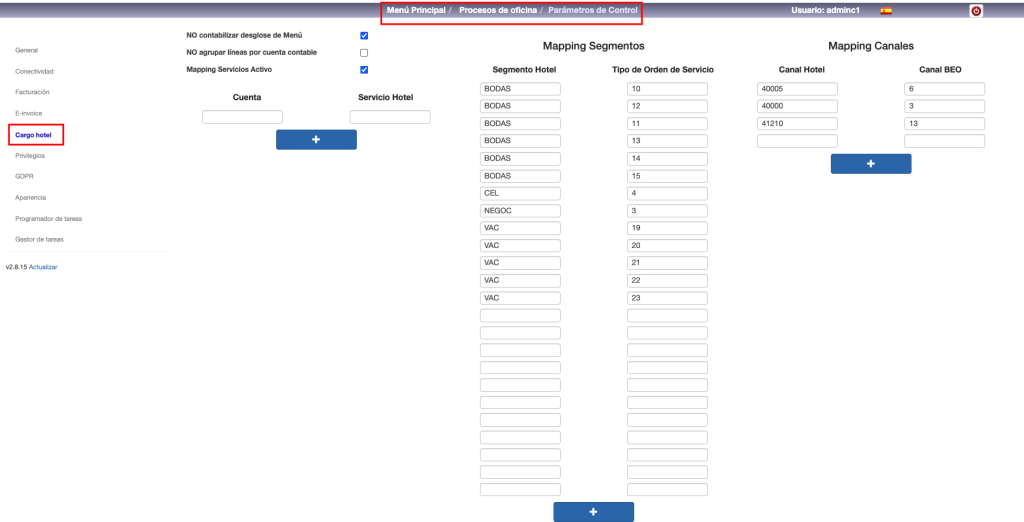Enable NO agrupar líneas por cuenta contable
Viewport: 1024px width, 522px height.
click(x=364, y=53)
